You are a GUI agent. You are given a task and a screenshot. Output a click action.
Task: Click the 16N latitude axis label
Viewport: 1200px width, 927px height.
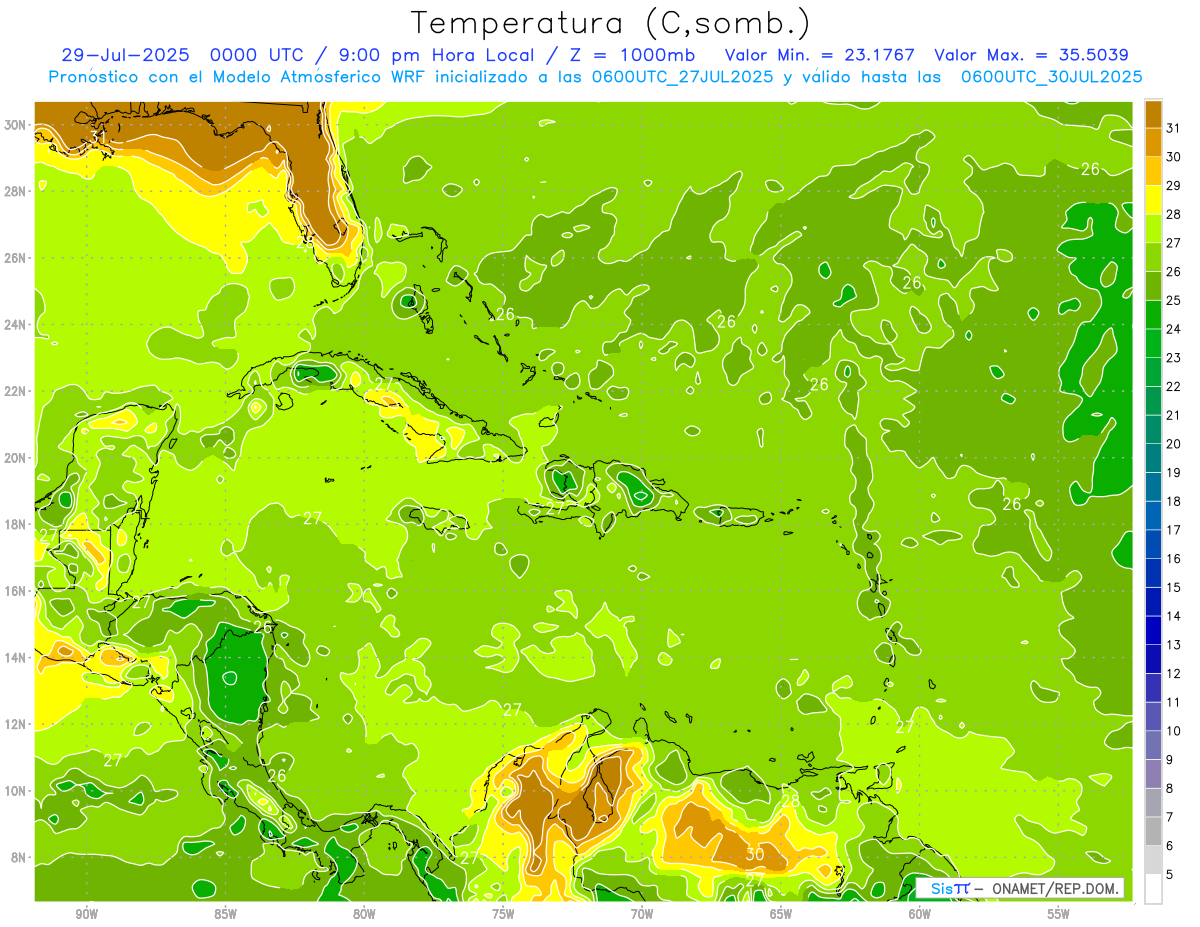pos(16,591)
